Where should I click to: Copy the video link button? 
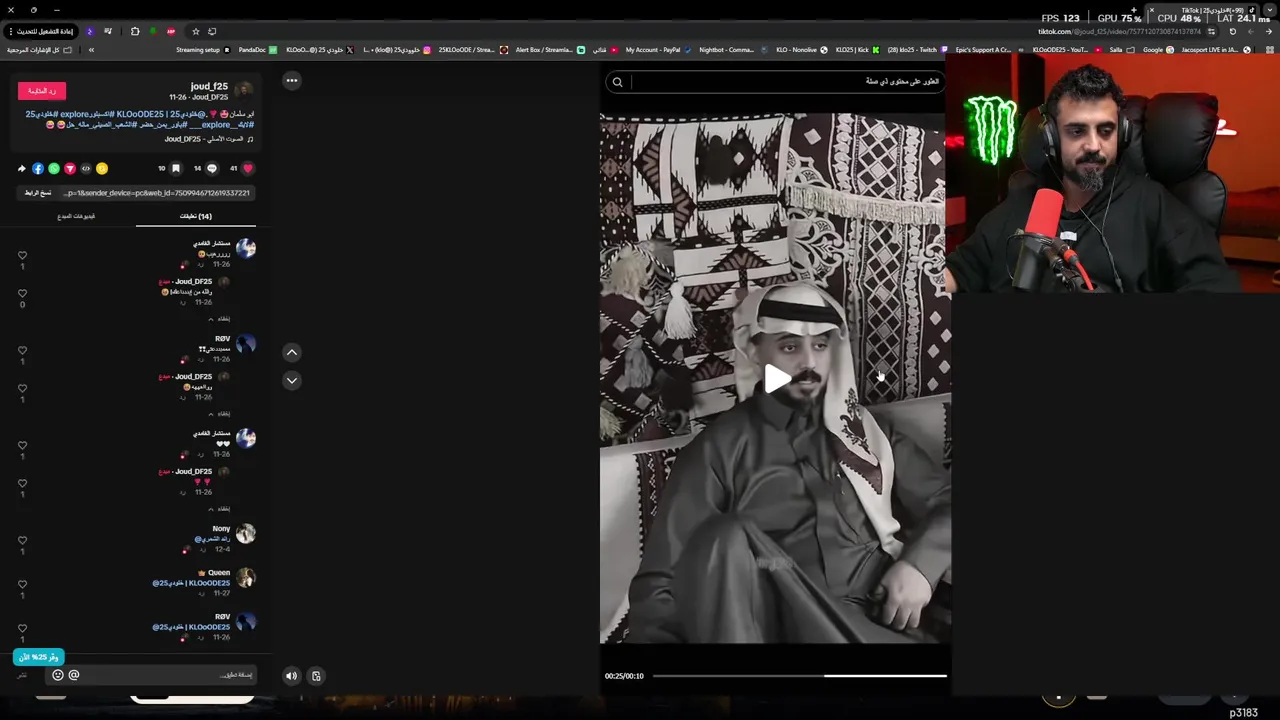(x=38, y=193)
